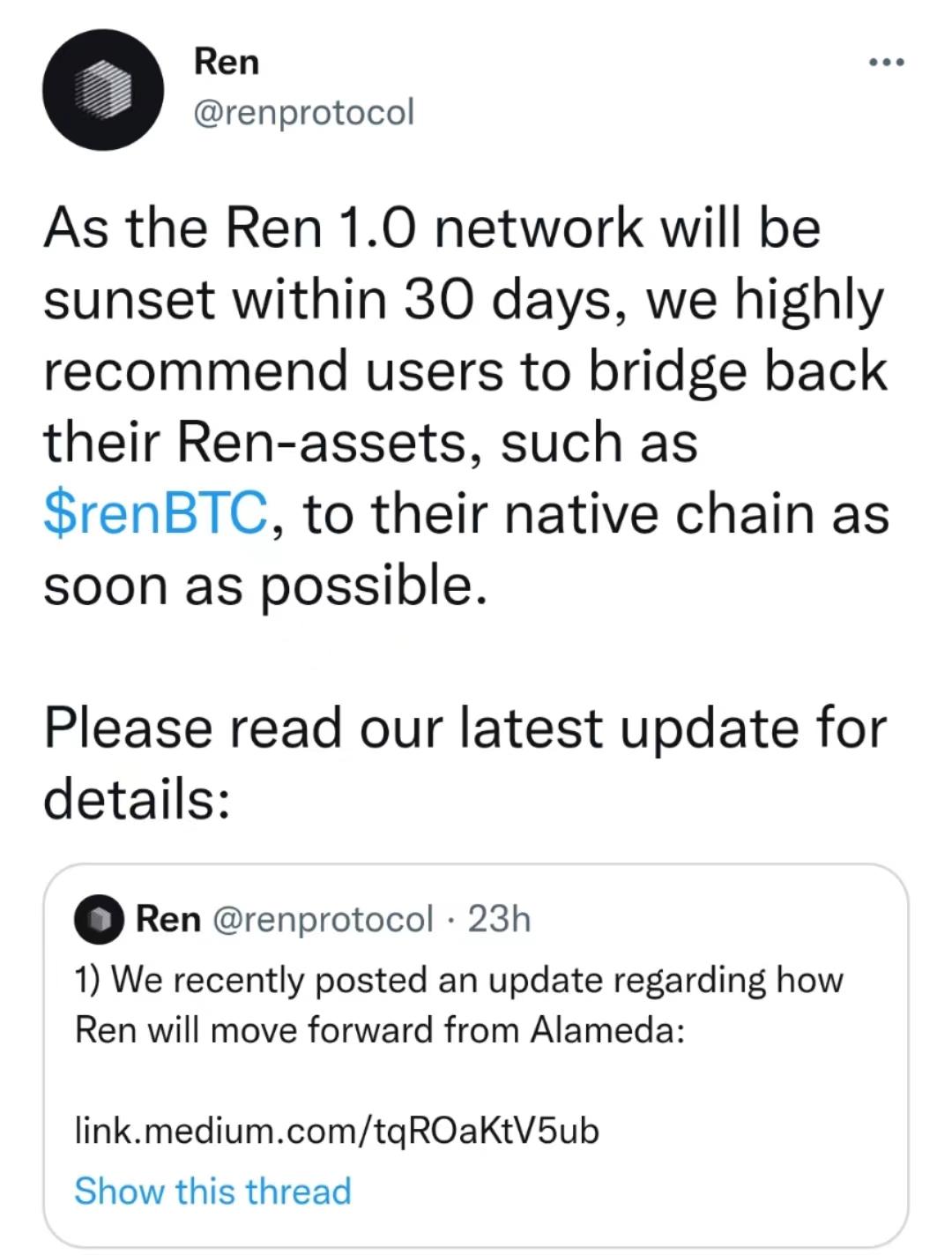Click the embedded quote tweet card
952x1255 pixels.
pyautogui.click(x=476, y=1050)
